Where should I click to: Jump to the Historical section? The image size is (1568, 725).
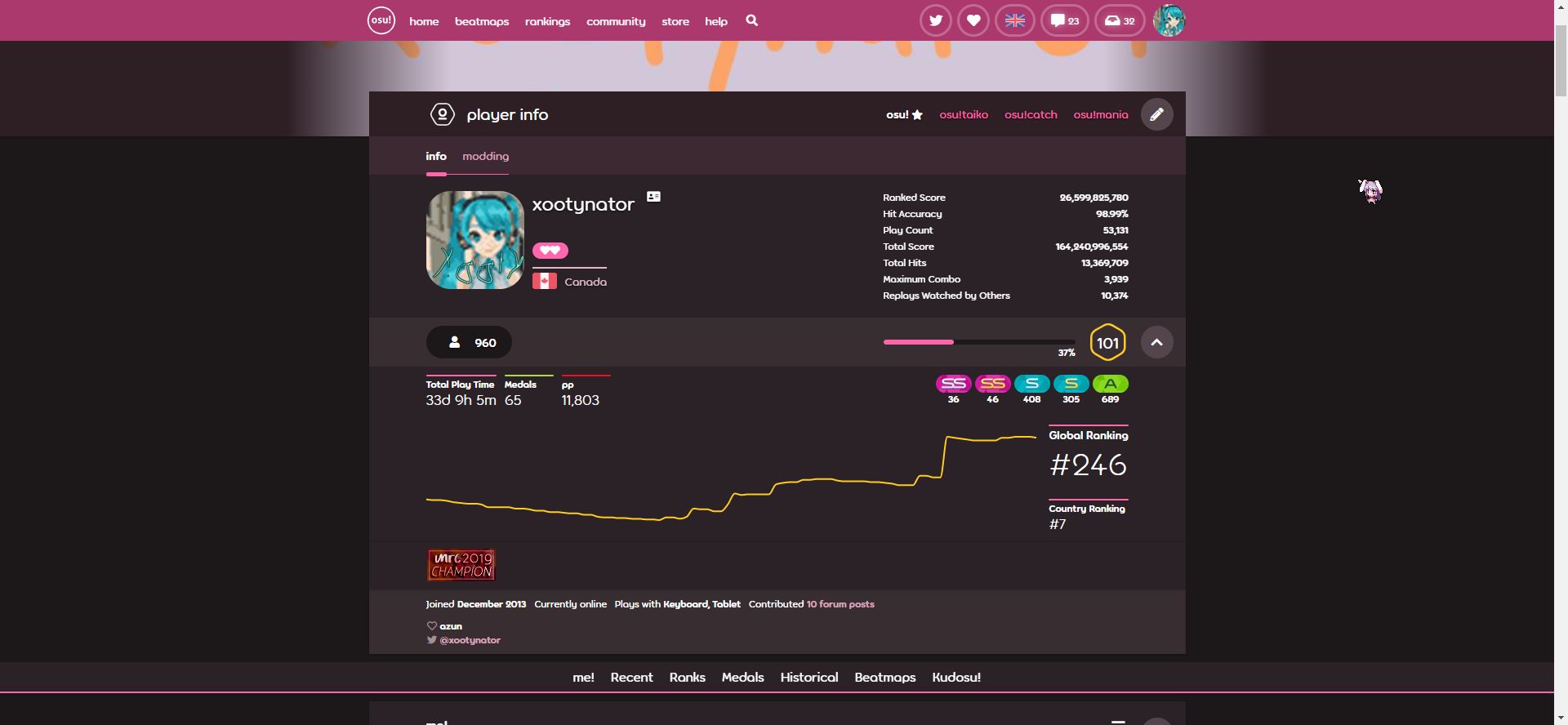pos(809,677)
